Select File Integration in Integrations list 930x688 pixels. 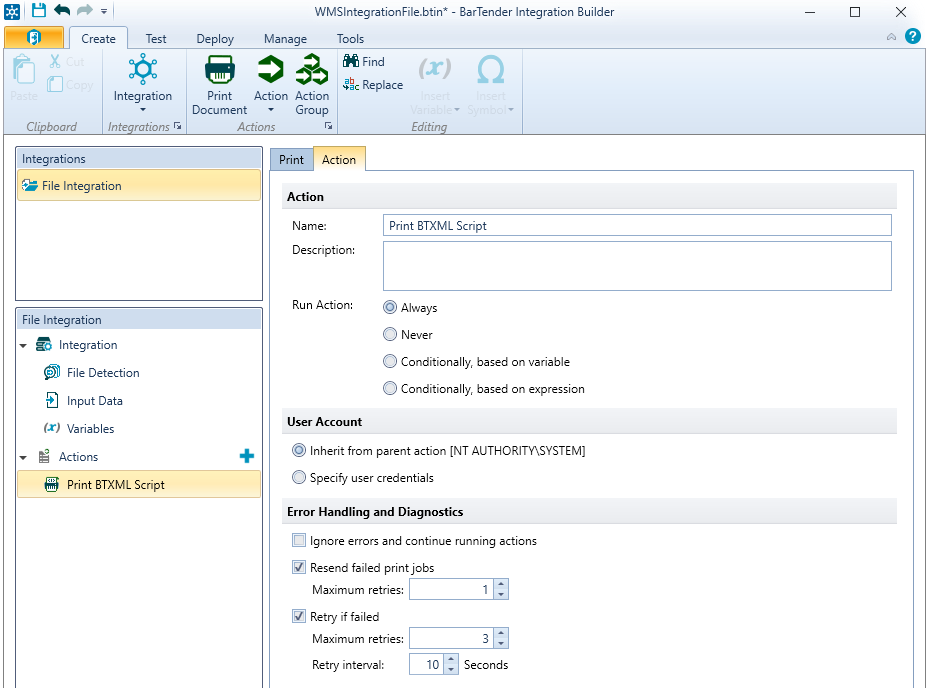[x=139, y=186]
